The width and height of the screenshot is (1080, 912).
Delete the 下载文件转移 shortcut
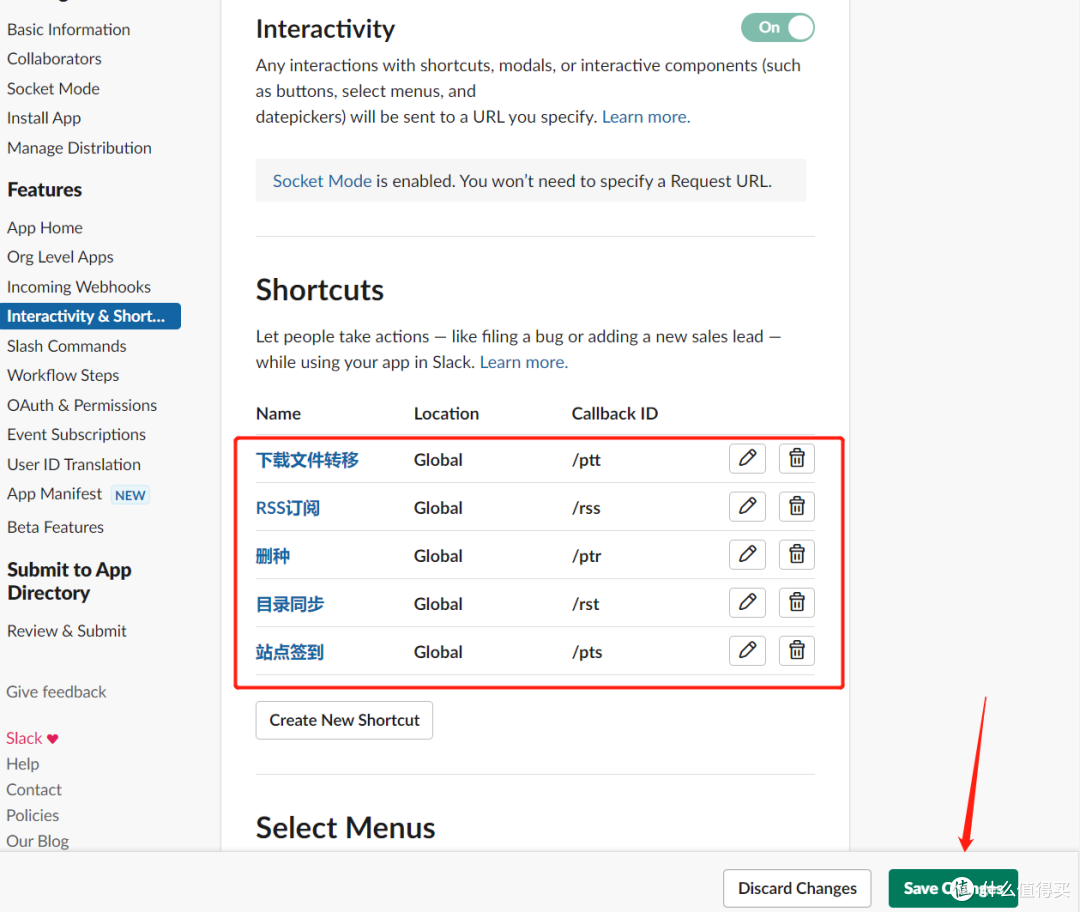(797, 459)
